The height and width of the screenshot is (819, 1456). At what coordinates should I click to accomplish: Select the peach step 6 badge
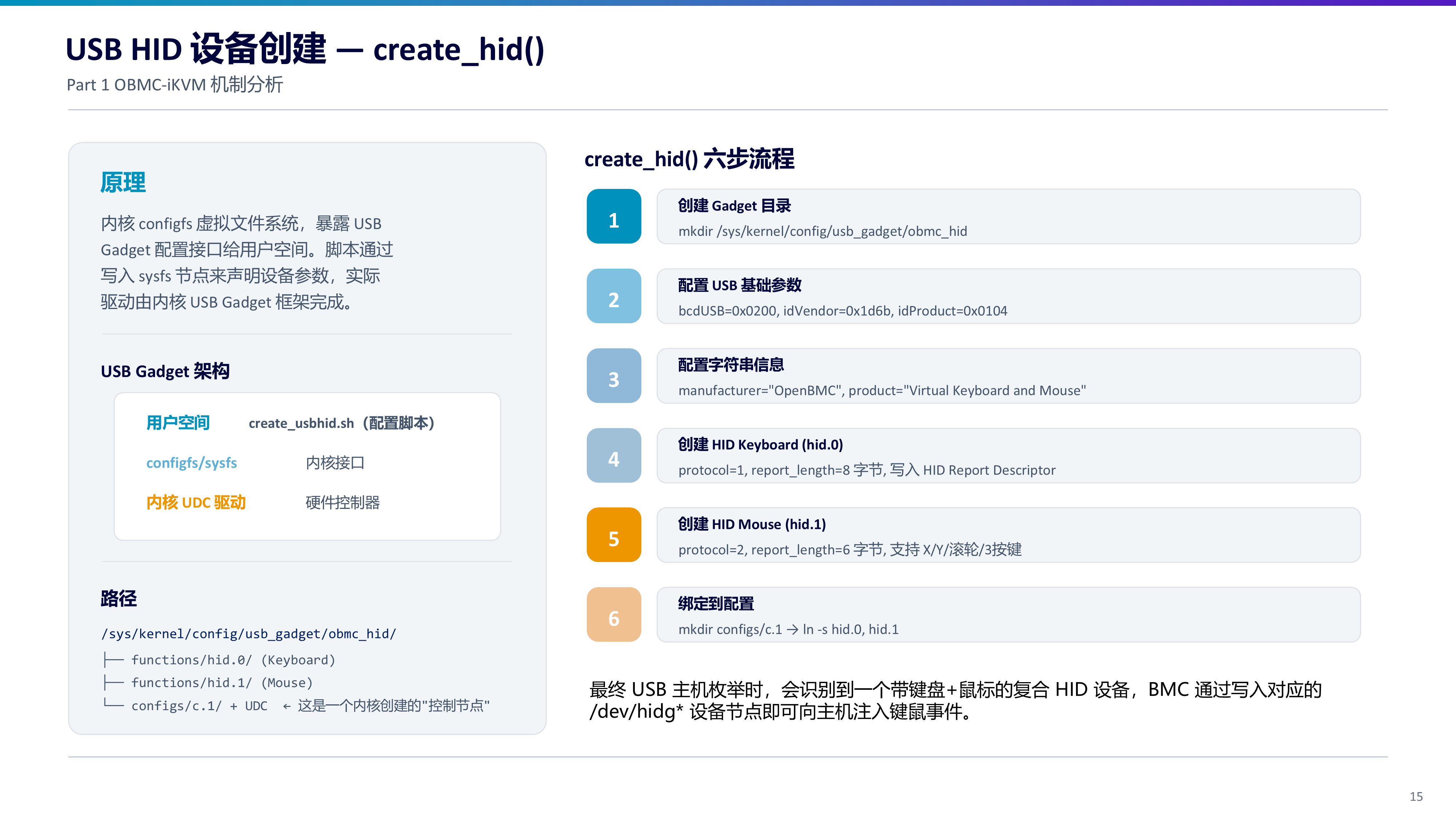coord(614,614)
